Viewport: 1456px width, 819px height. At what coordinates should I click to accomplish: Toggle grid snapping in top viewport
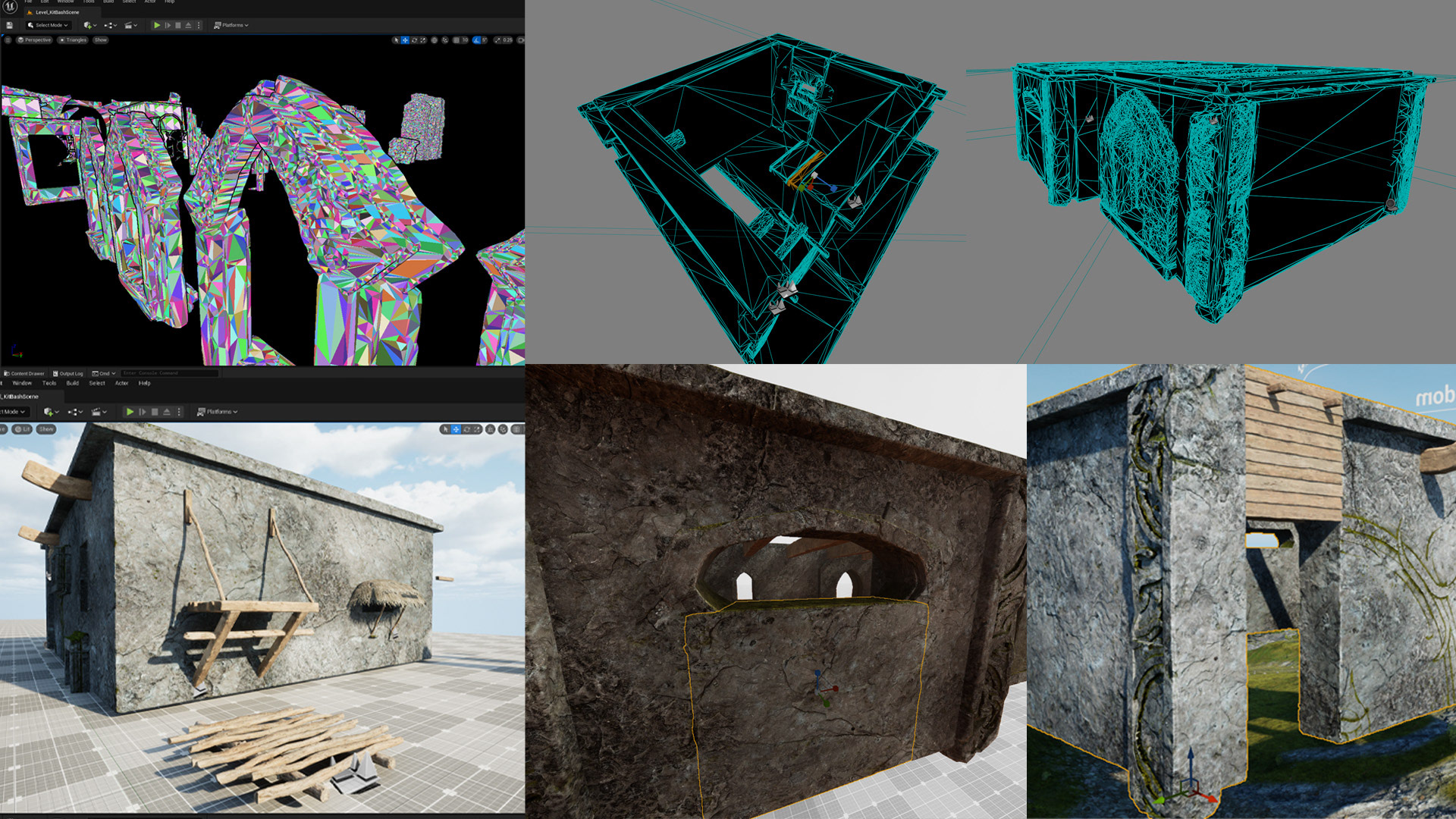pos(456,40)
